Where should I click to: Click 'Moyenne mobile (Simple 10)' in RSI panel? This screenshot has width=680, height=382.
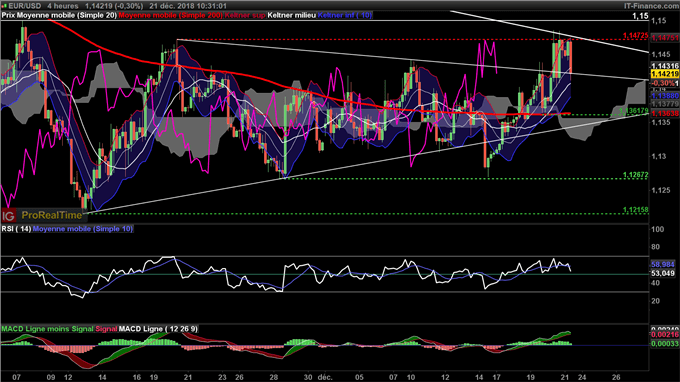82,229
